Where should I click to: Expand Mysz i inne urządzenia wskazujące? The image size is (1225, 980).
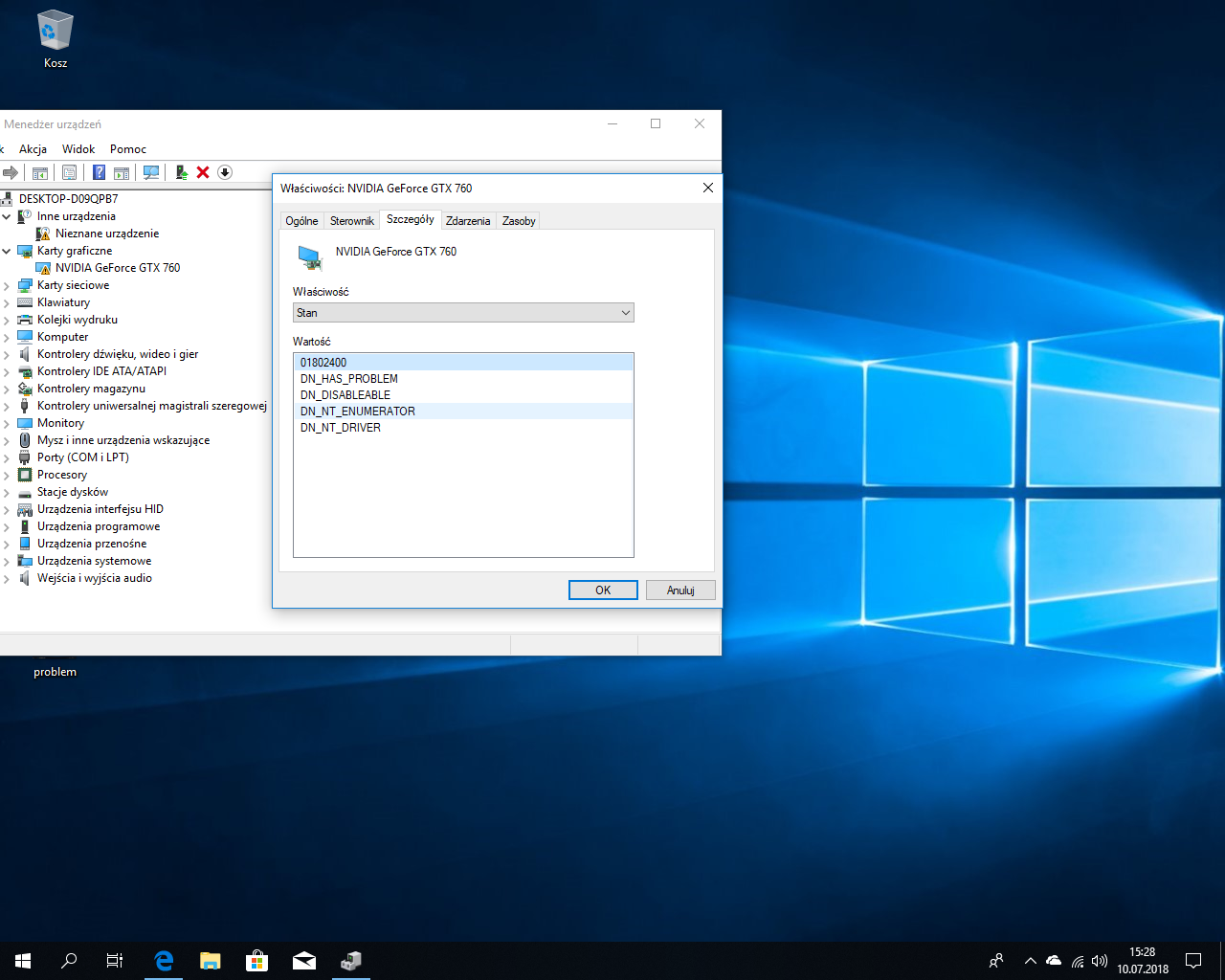7,440
